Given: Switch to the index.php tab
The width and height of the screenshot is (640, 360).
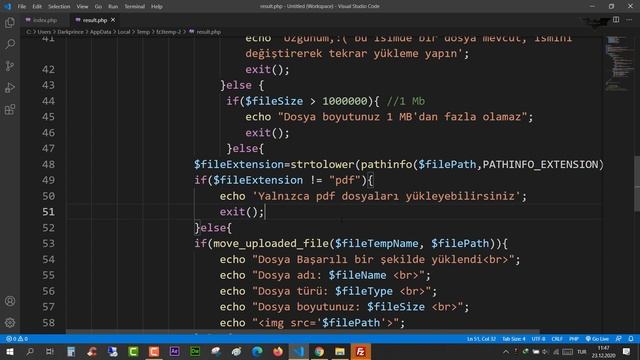Looking at the screenshot, I should 44,20.
